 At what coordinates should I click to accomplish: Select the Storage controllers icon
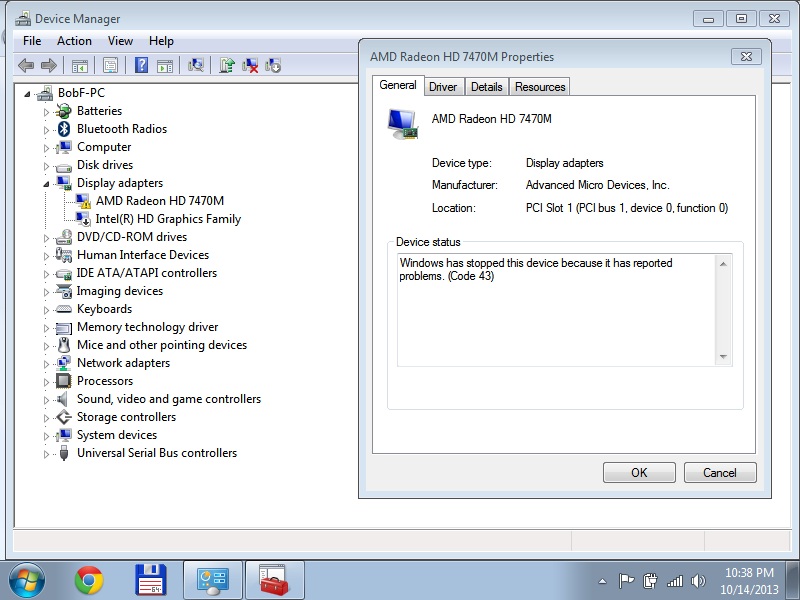click(63, 417)
